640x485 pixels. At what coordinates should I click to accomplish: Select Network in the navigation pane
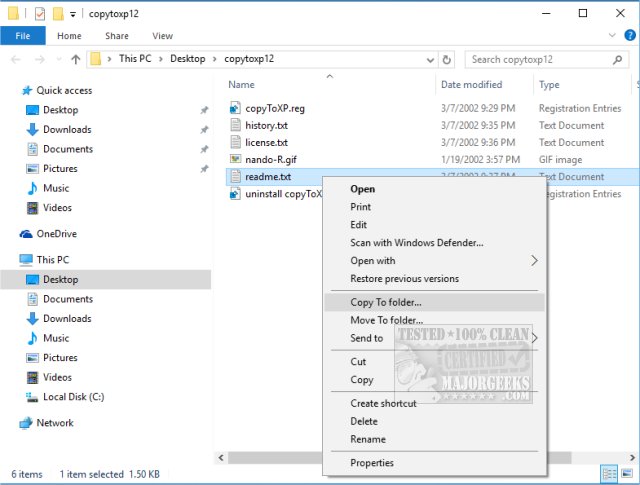[55, 423]
